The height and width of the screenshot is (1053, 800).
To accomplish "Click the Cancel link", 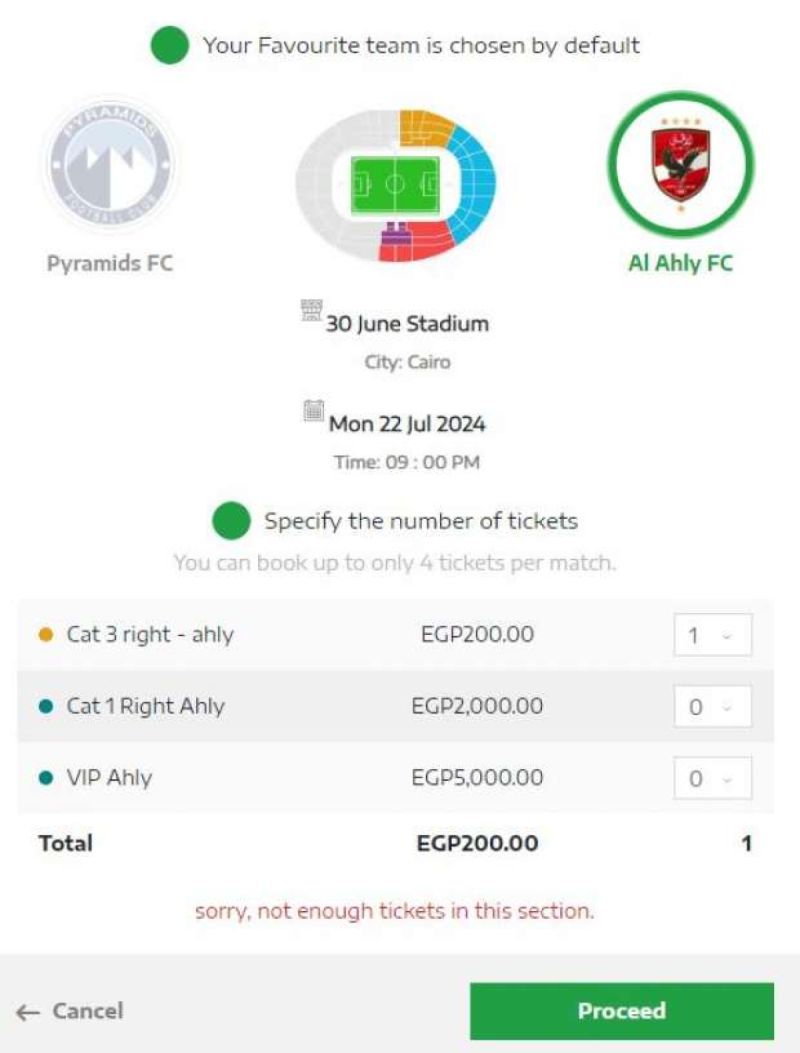I will [x=88, y=1011].
